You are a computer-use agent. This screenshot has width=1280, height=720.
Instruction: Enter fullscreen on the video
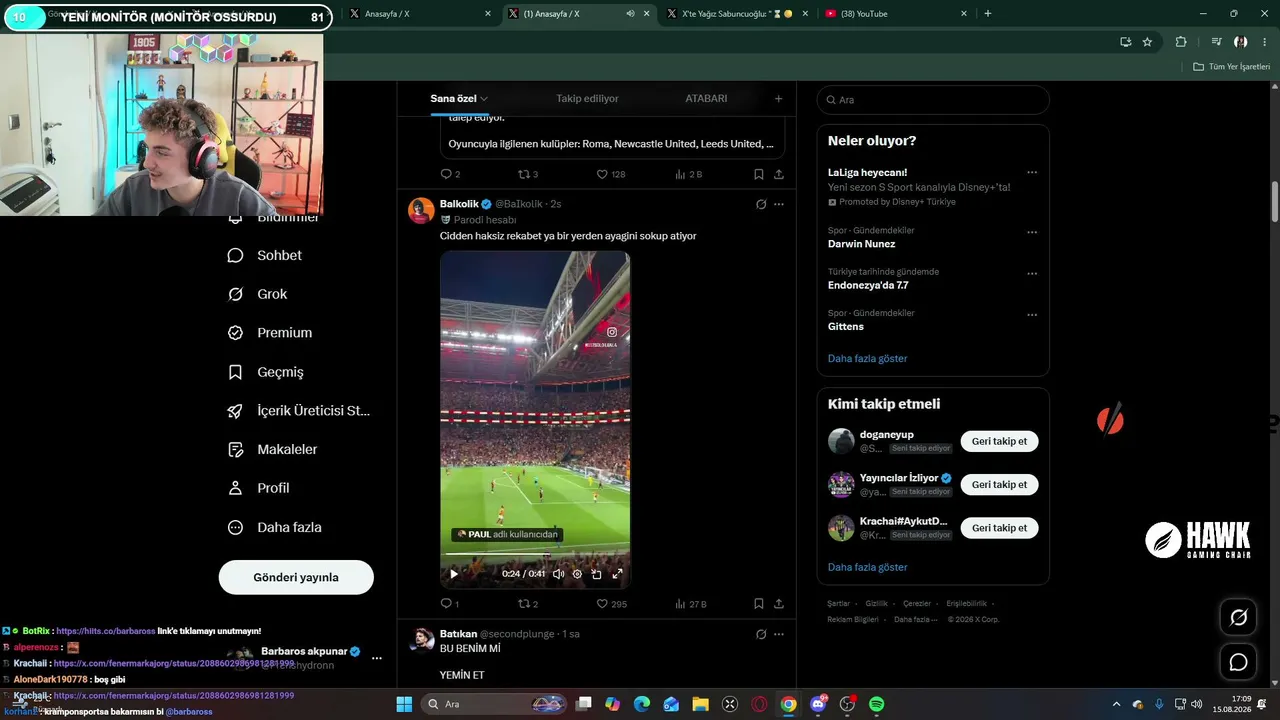pyautogui.click(x=617, y=574)
